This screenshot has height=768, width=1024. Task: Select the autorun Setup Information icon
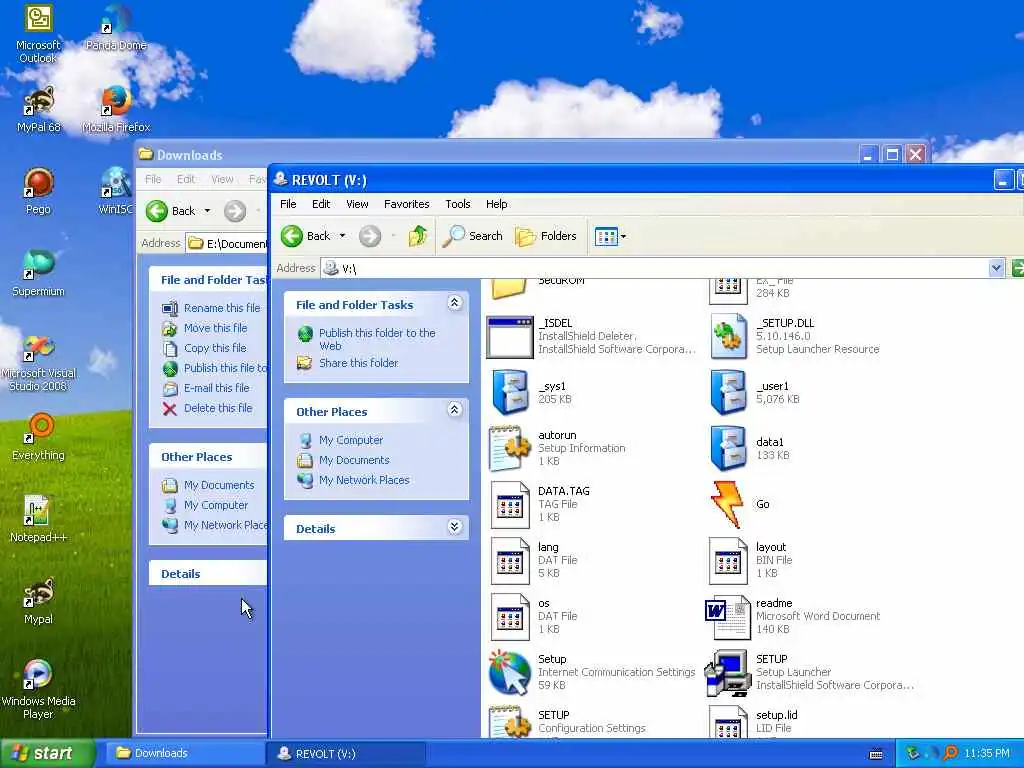click(510, 448)
